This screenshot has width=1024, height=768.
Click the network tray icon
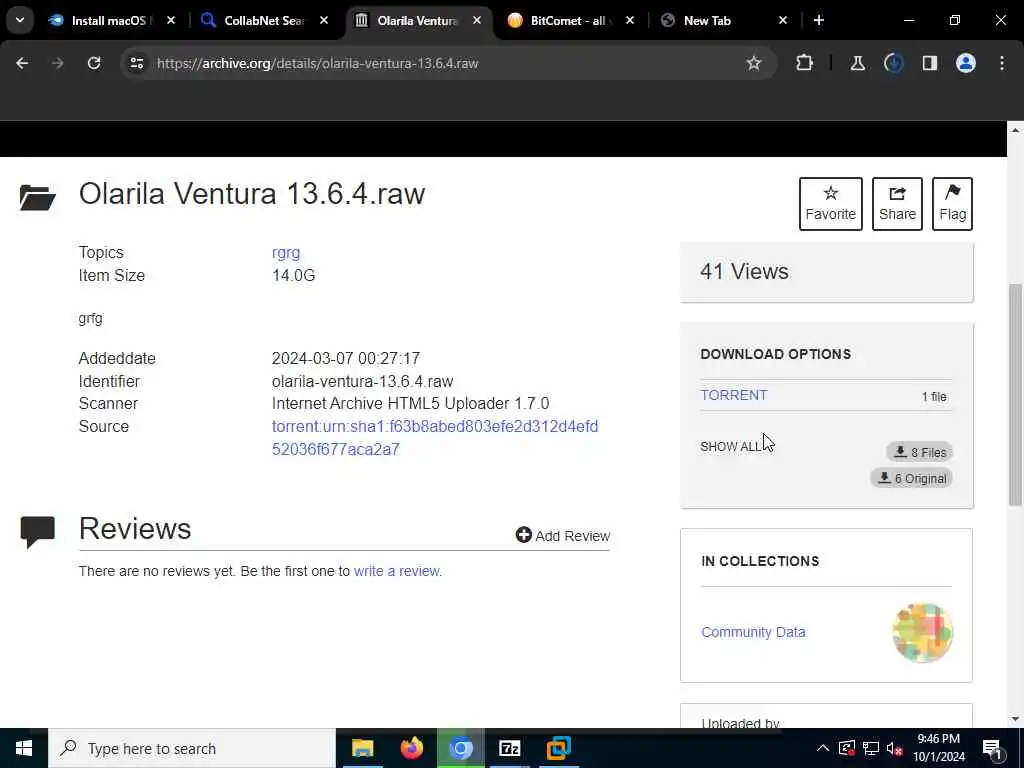pyautogui.click(x=871, y=748)
